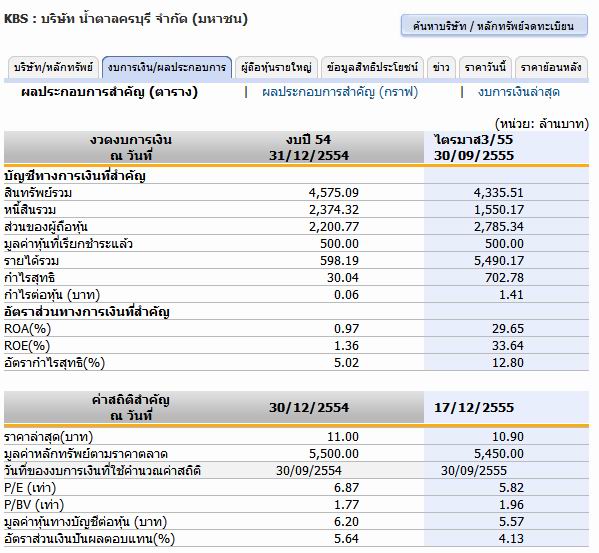Select the สินทรัพย์รวม row label
This screenshot has height=553, width=599.
38,192
